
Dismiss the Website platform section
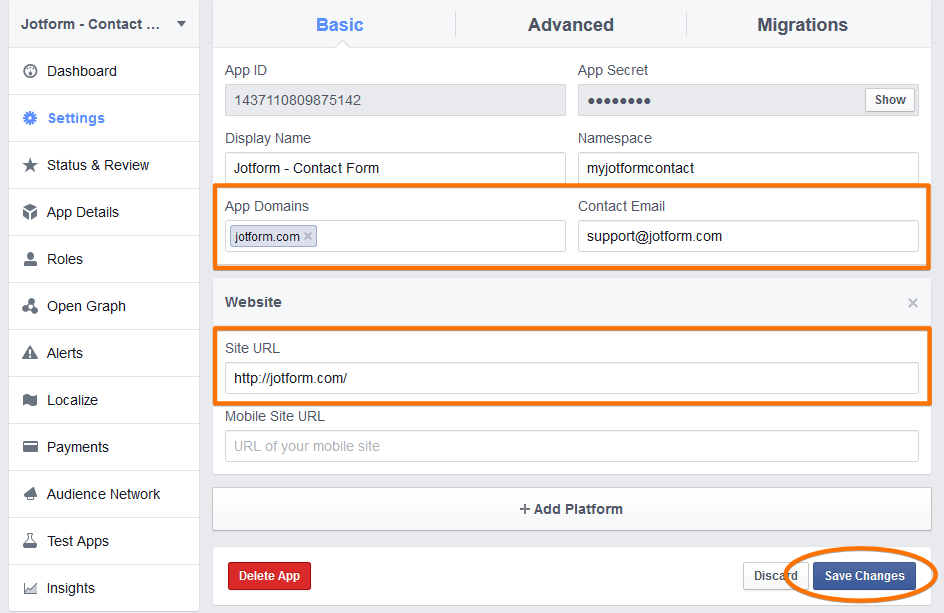point(912,303)
